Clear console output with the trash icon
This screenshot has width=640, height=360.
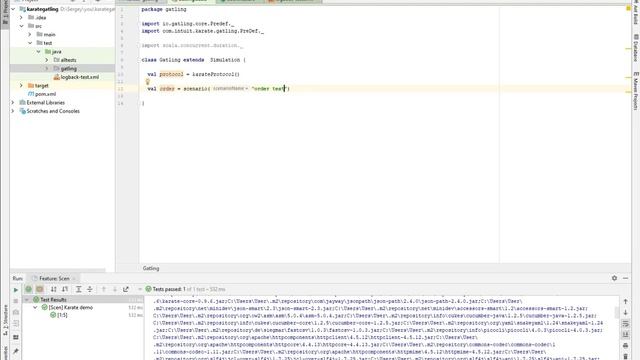pos(625,357)
